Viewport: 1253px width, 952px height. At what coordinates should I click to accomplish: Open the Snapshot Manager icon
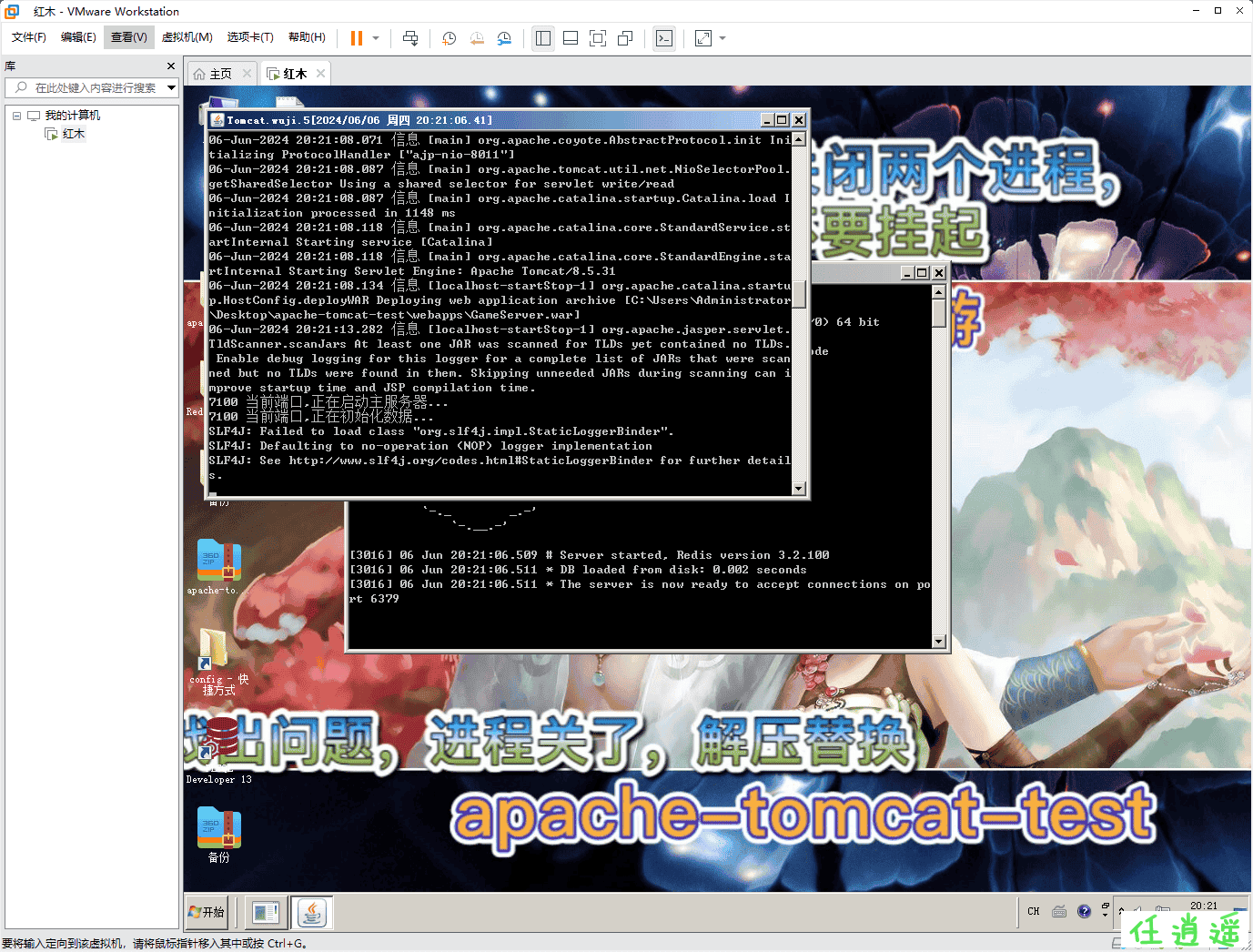pyautogui.click(x=504, y=38)
